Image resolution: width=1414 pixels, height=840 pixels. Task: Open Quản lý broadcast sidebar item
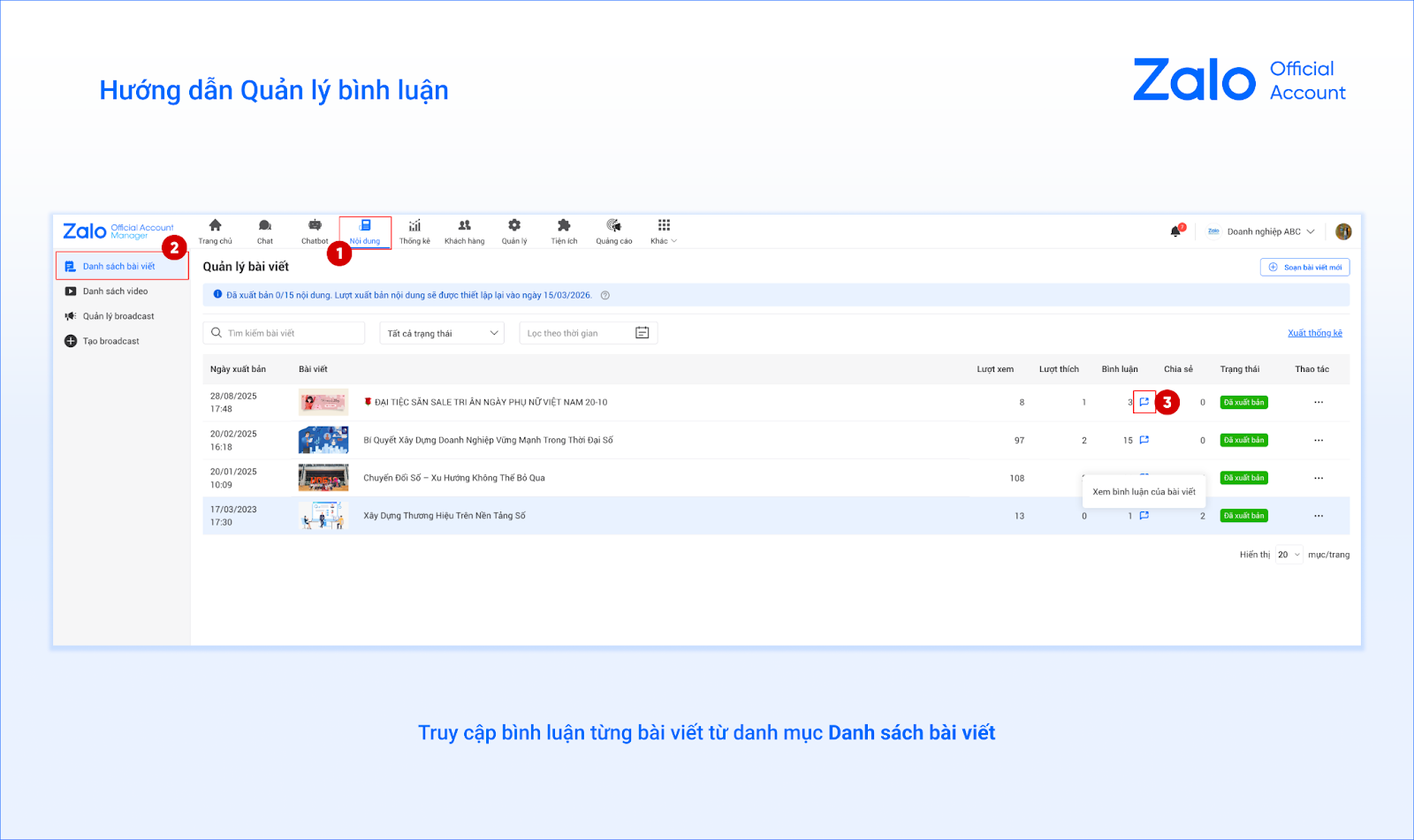pos(118,316)
